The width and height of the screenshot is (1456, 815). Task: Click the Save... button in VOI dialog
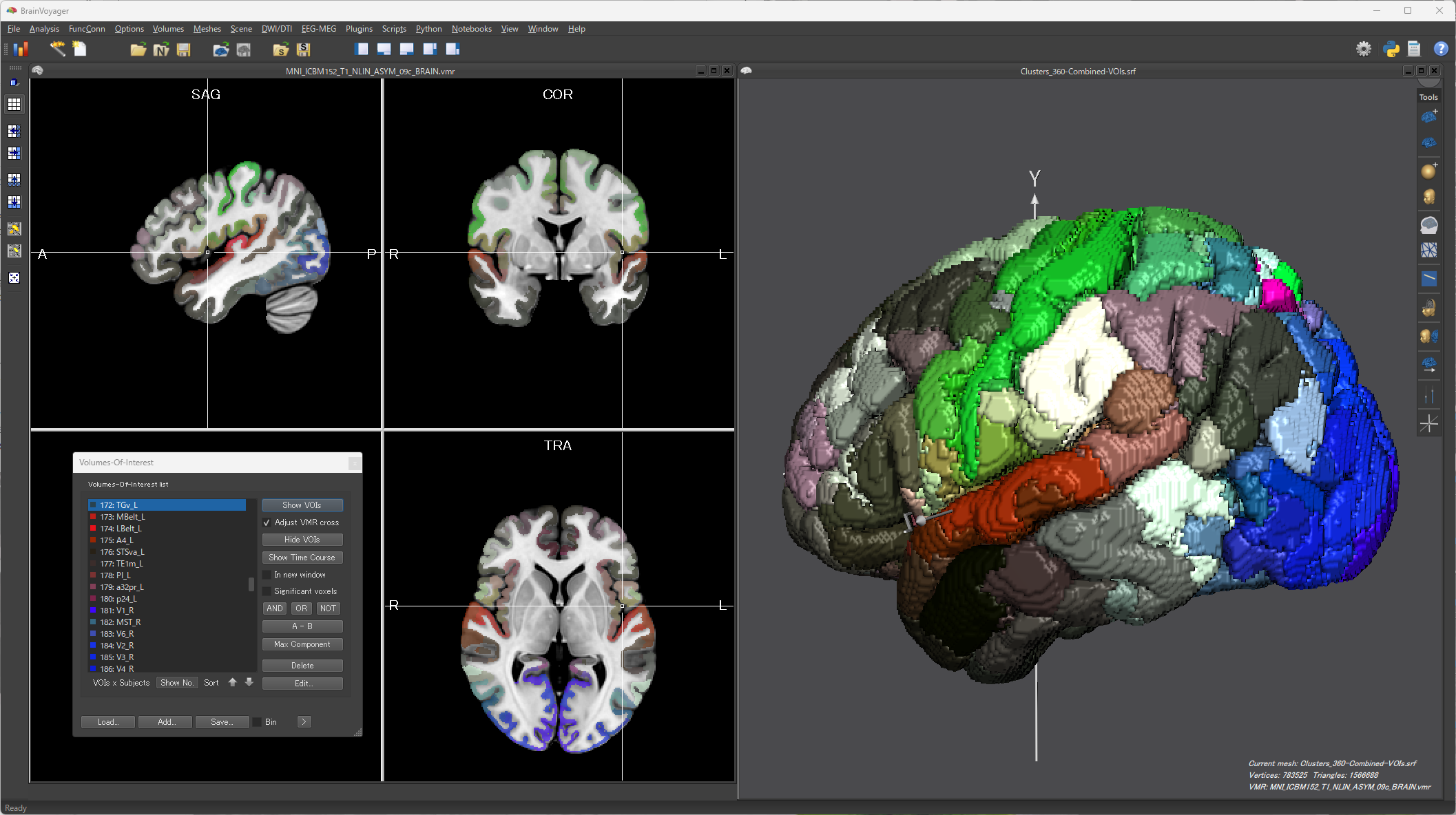click(x=222, y=722)
